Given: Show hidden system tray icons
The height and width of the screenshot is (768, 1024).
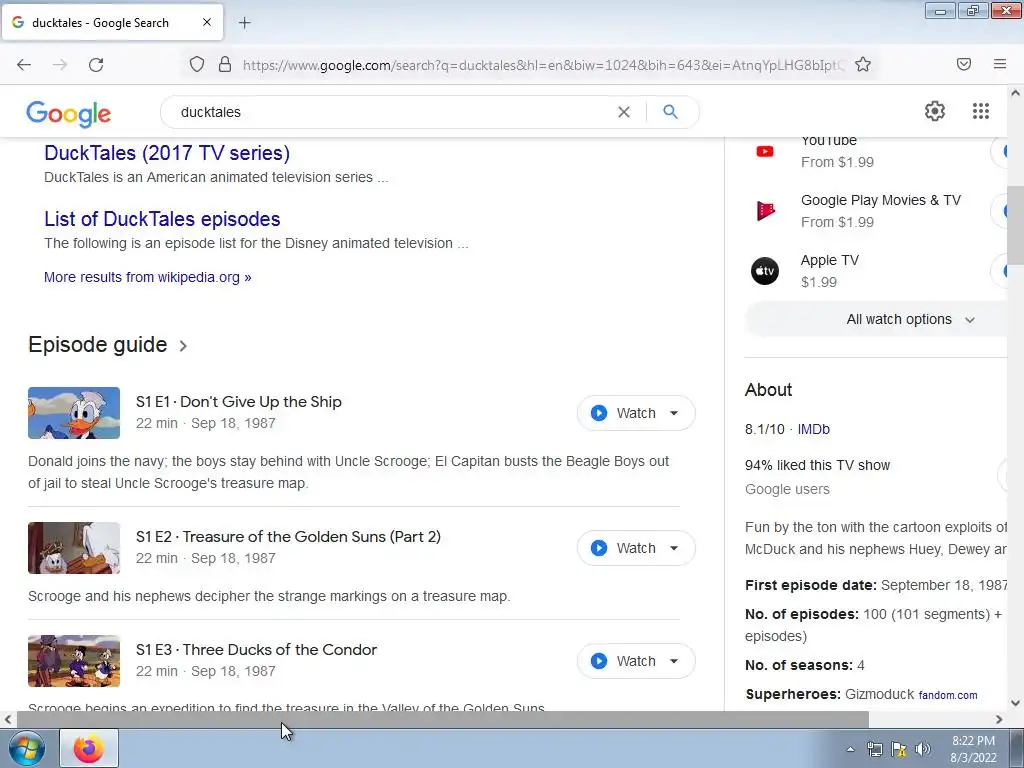Looking at the screenshot, I should click(850, 749).
